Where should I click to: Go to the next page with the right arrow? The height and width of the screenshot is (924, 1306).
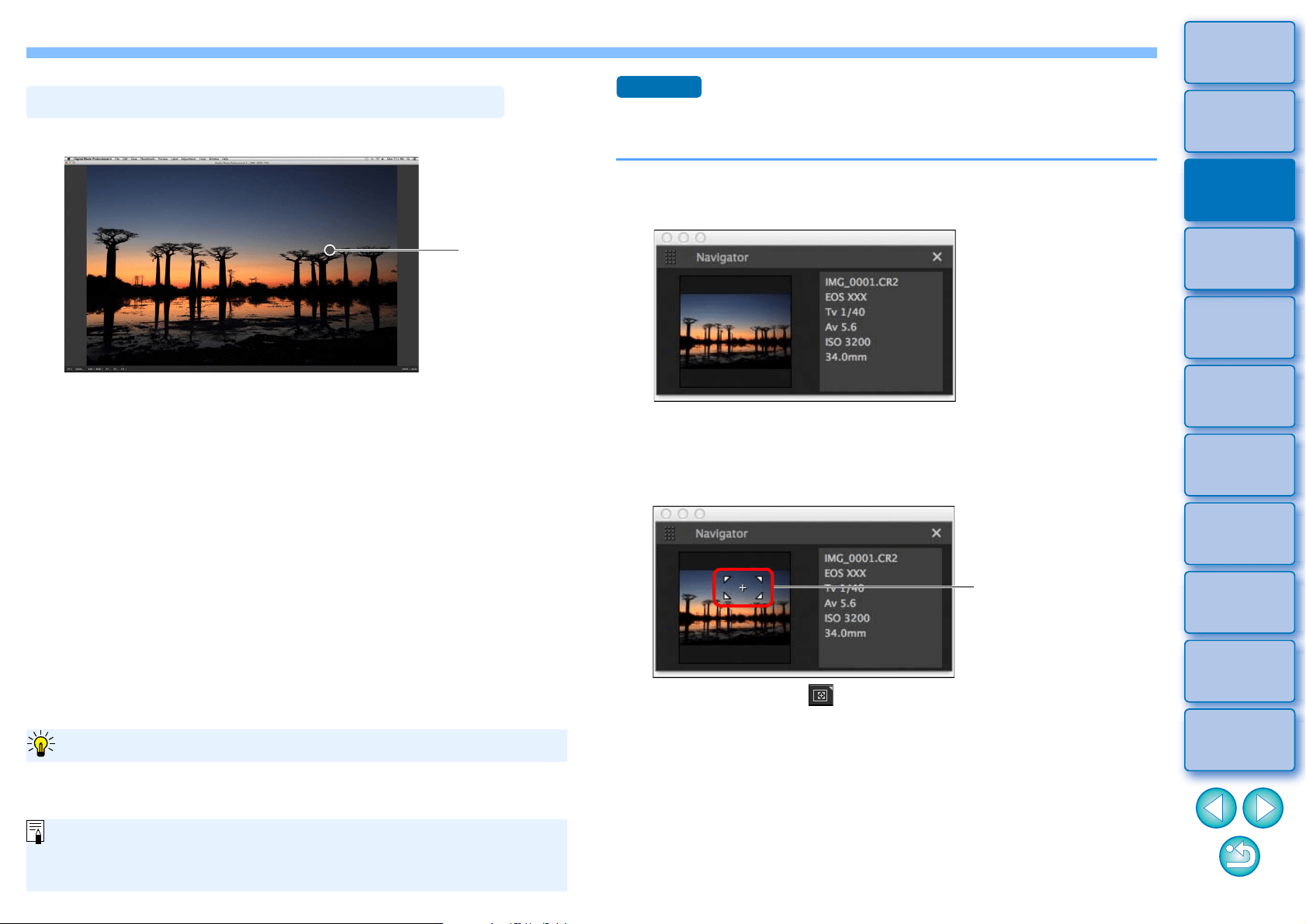click(x=1263, y=808)
